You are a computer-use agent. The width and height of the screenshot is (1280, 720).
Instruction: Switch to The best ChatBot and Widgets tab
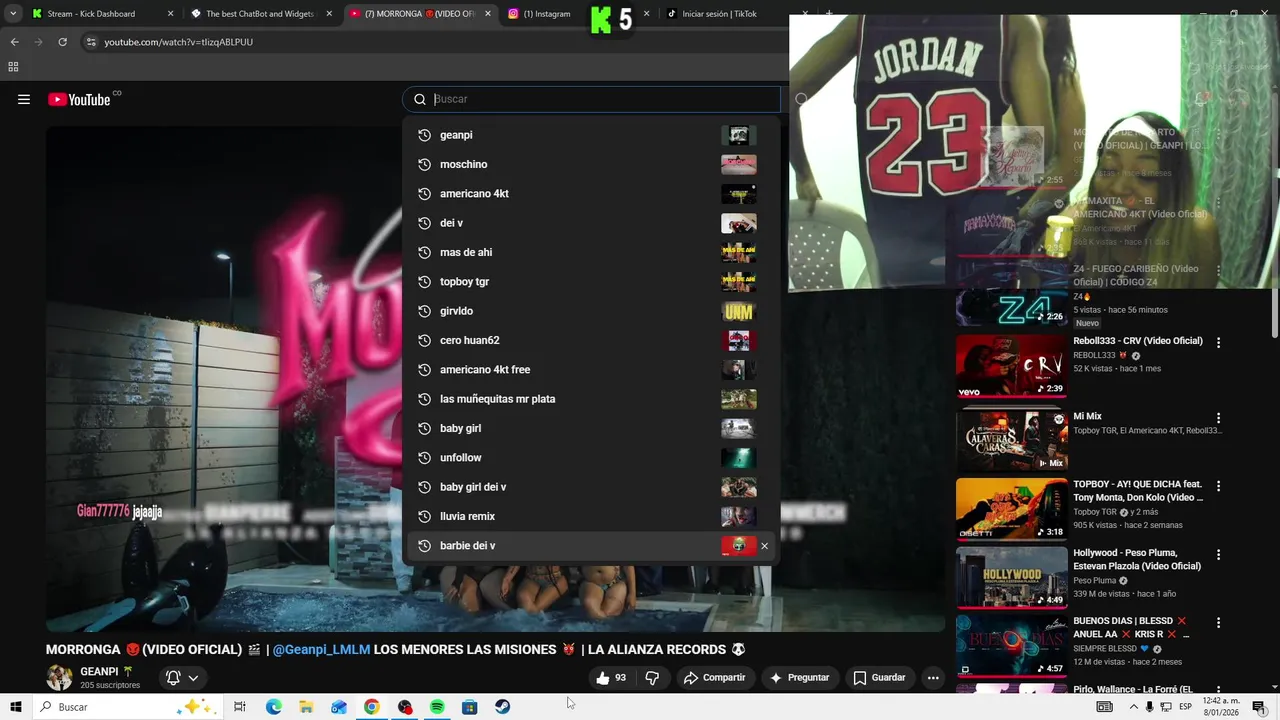pyautogui.click(x=260, y=14)
